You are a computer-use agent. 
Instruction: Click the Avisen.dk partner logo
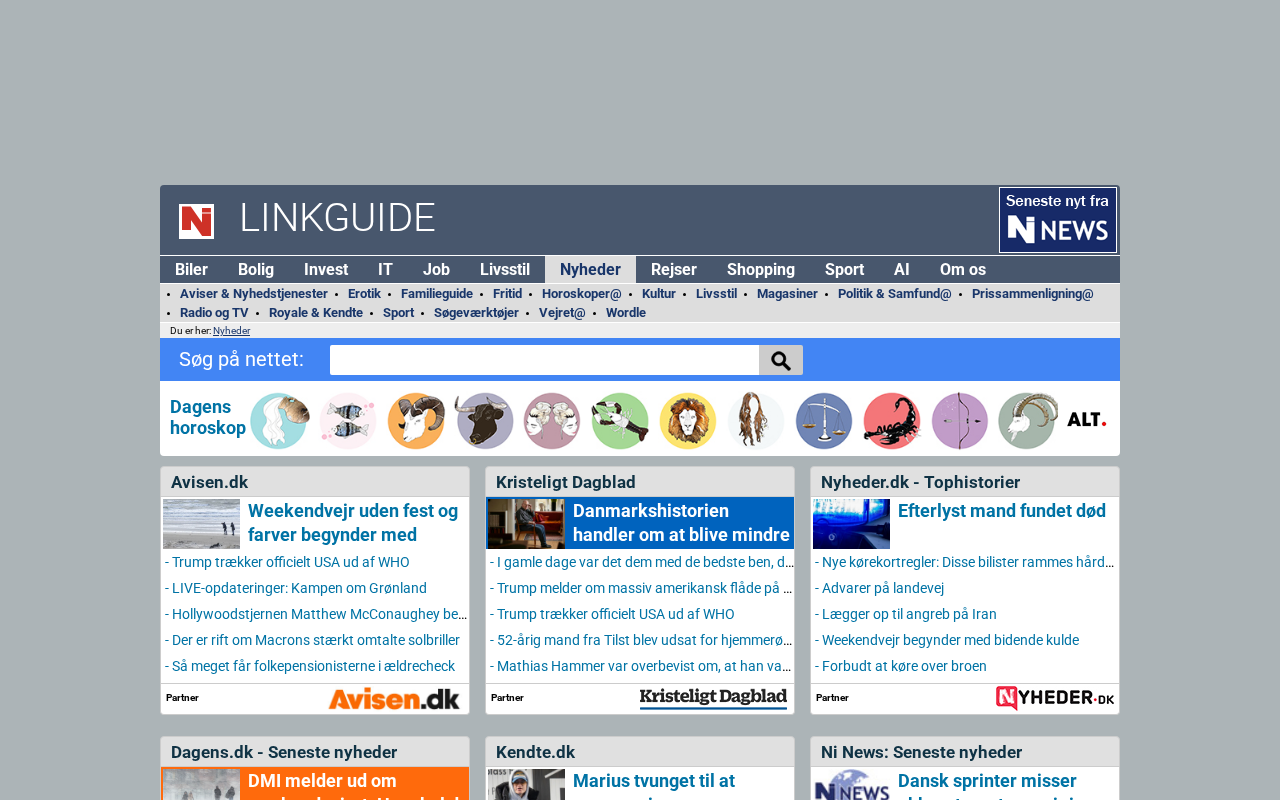click(394, 699)
